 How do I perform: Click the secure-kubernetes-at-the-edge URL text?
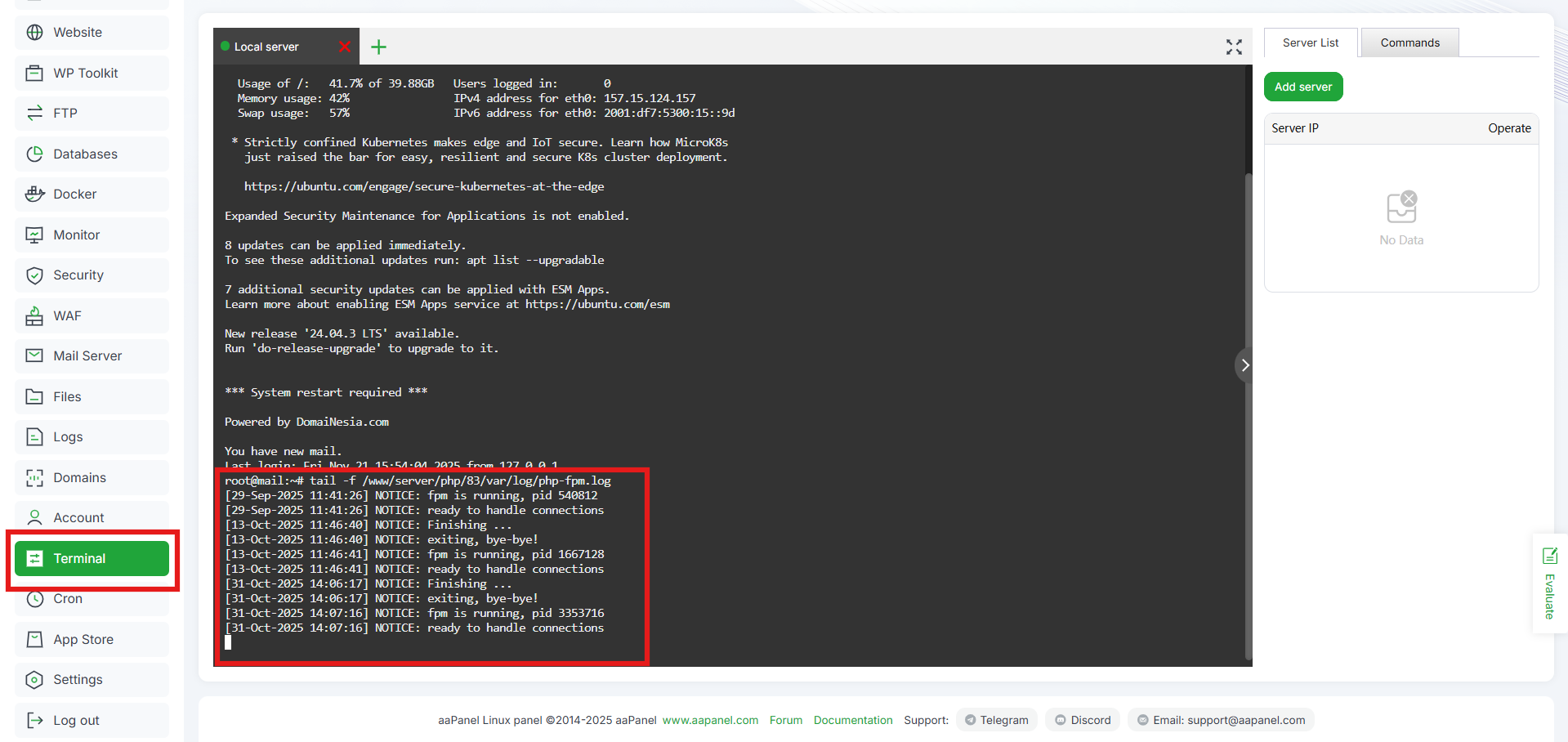coord(424,186)
